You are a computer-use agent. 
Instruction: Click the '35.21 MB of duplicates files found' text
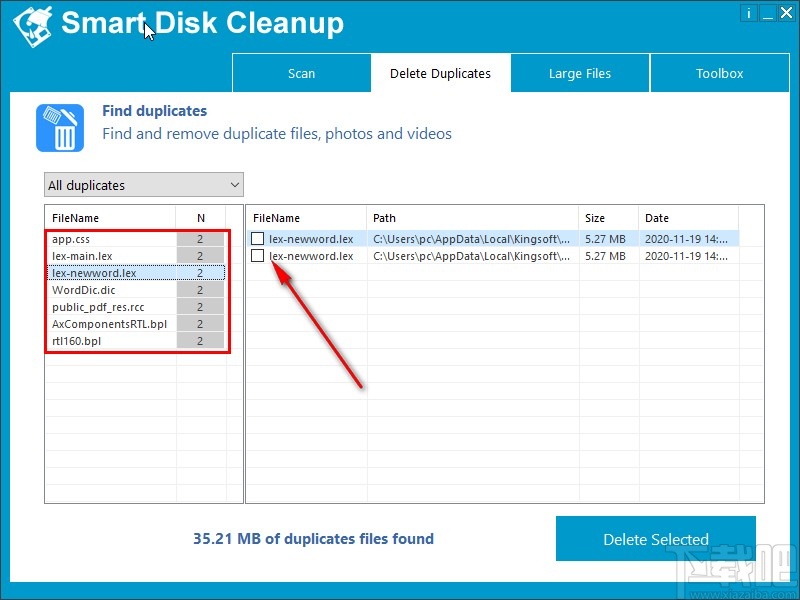[313, 539]
